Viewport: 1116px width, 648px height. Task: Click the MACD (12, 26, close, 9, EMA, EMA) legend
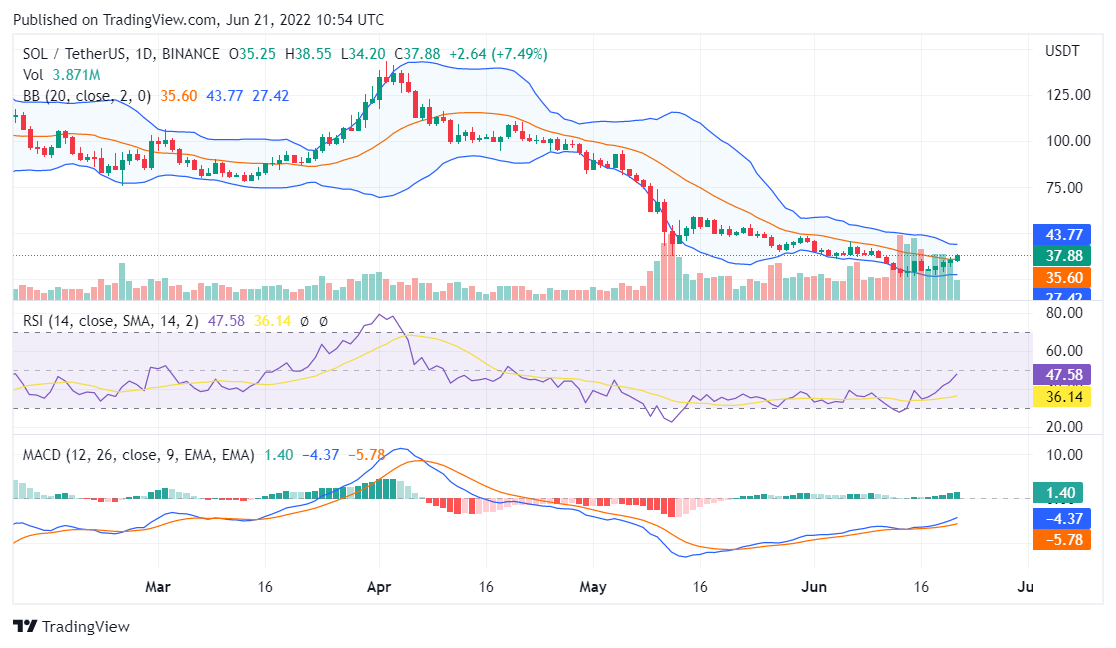coord(138,455)
